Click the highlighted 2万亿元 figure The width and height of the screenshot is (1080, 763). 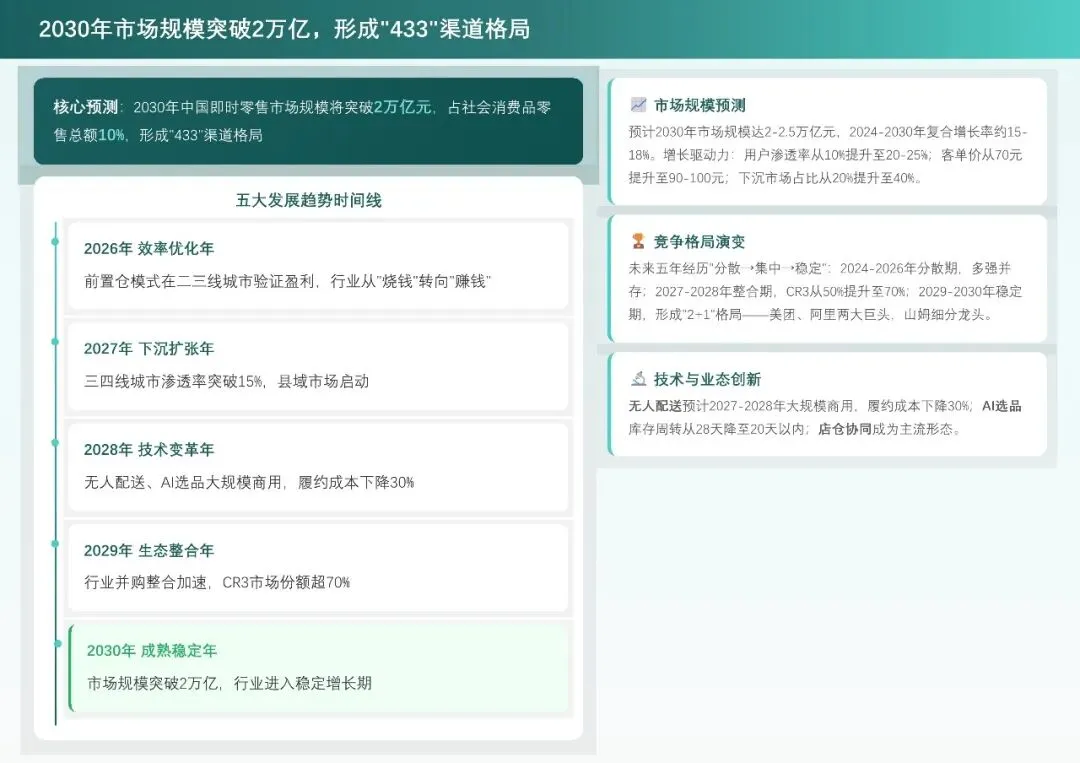[x=403, y=107]
